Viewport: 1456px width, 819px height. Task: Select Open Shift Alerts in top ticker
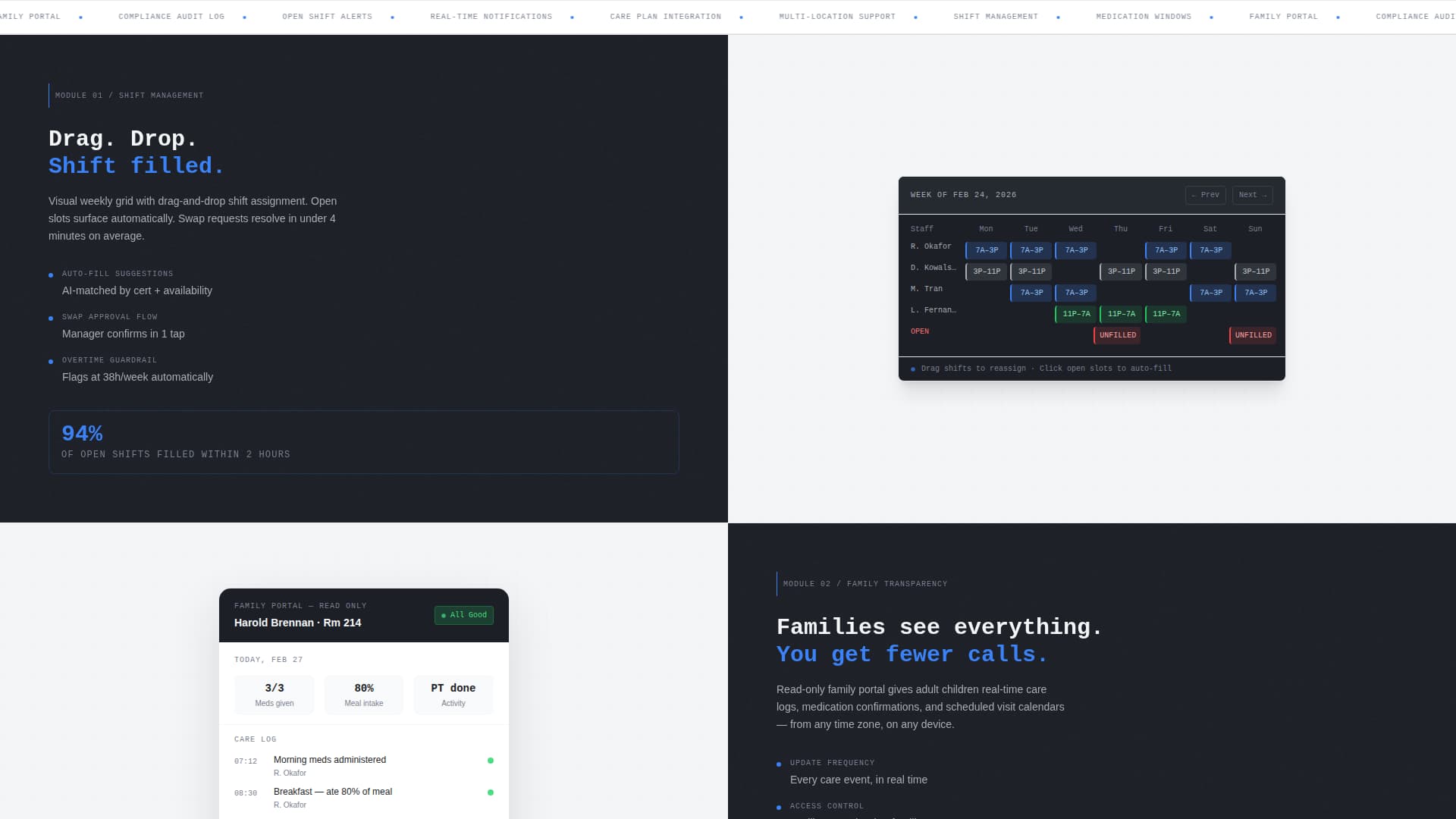[327, 17]
